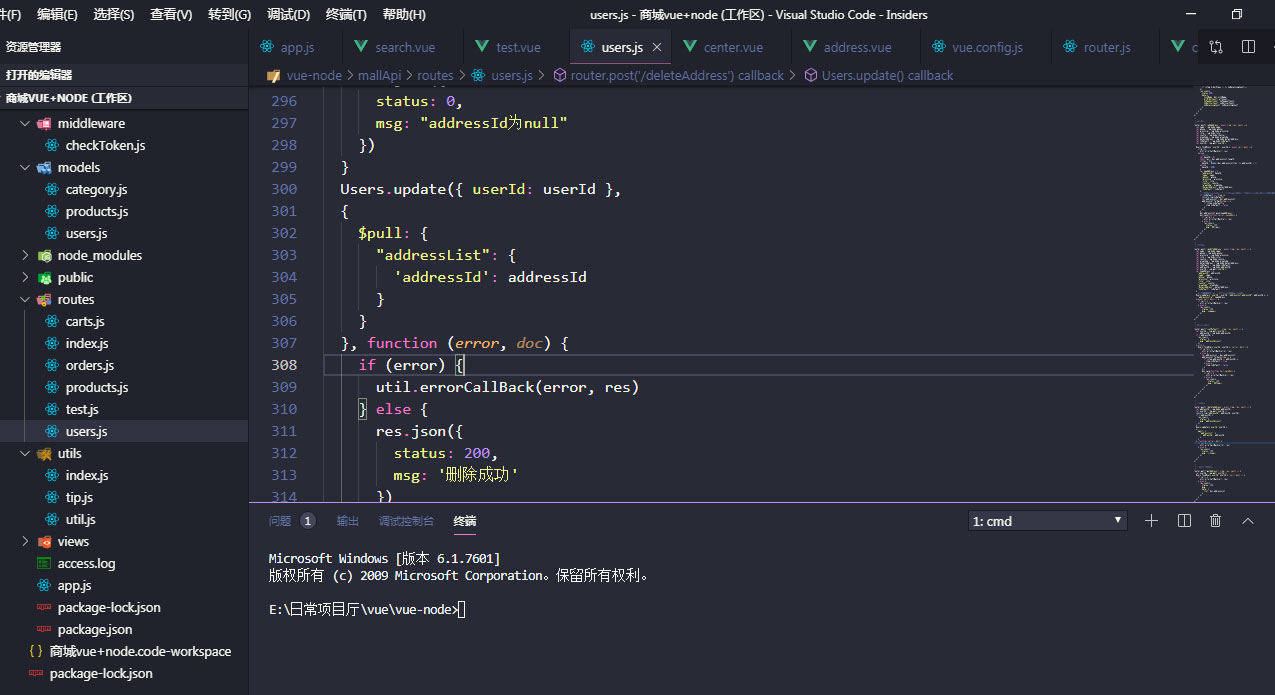Click the mallApi breadcrumb segment
The image size is (1275, 695).
pyautogui.click(x=379, y=75)
